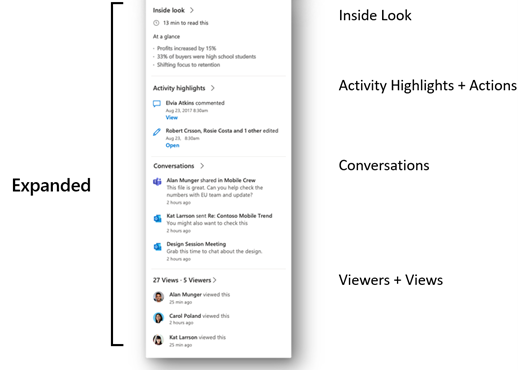This screenshot has width=520, height=370.
Task: Open 'Elvia Atkins commented' activity entry
Action: (x=195, y=103)
